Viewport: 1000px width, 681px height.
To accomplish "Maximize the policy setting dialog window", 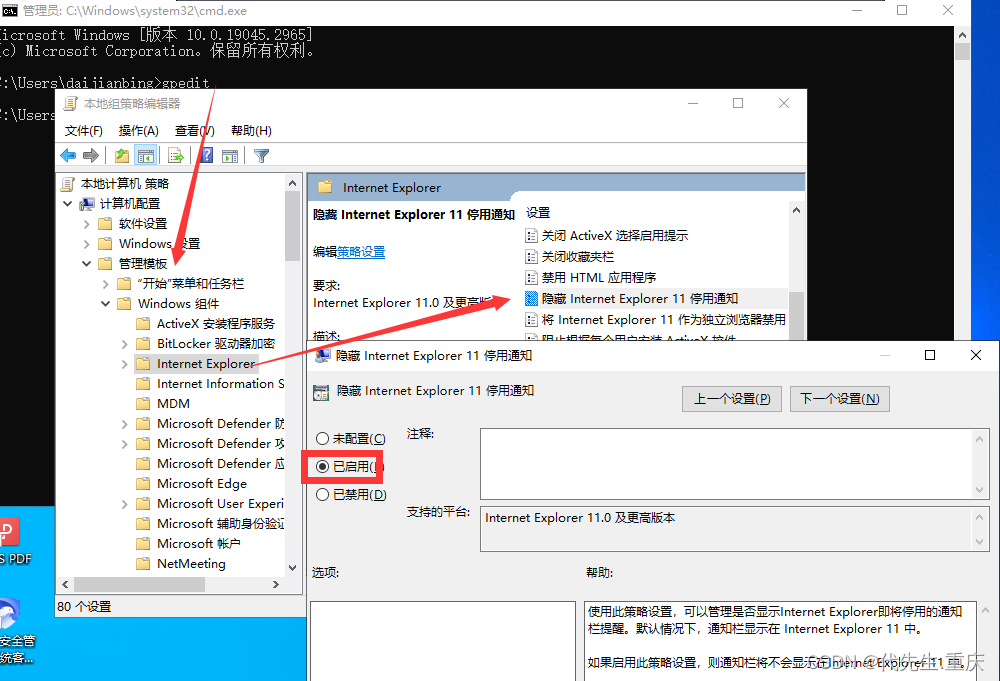I will [x=930, y=355].
